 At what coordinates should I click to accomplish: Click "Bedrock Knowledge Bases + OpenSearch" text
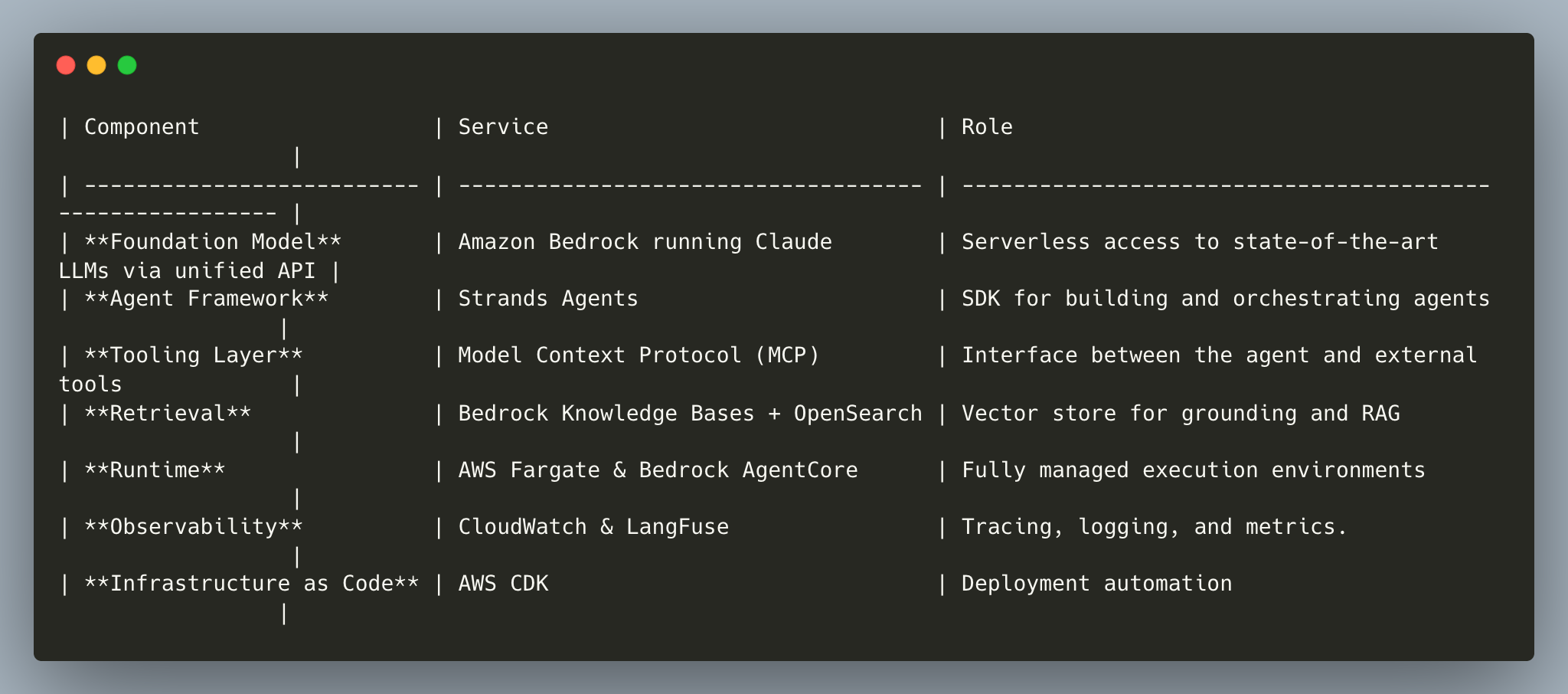[x=690, y=414]
